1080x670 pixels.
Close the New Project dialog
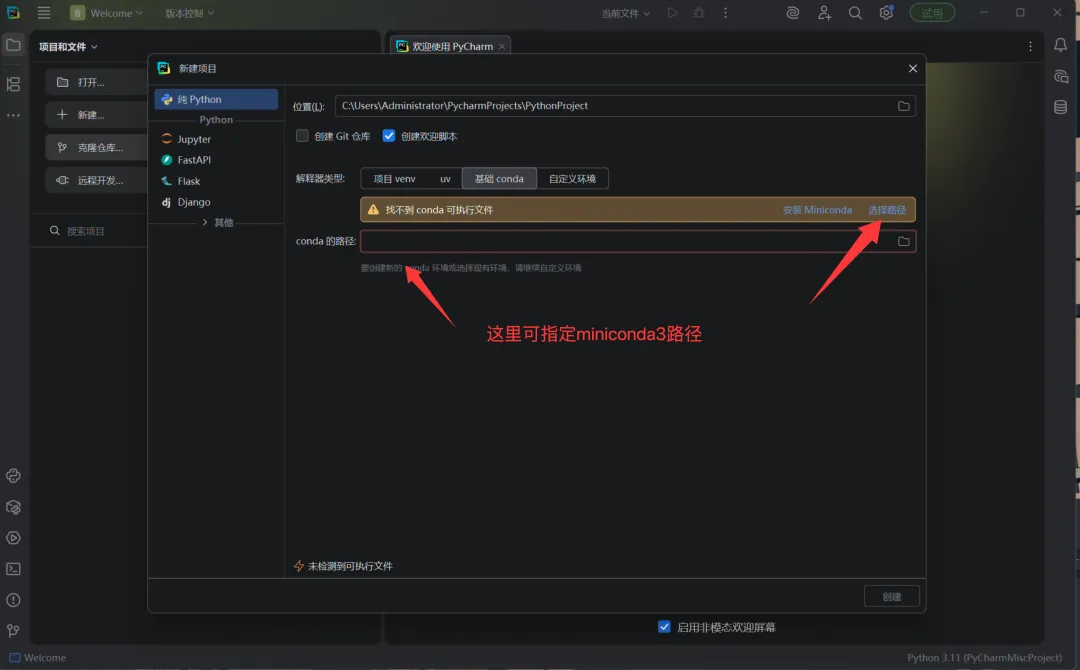click(913, 68)
